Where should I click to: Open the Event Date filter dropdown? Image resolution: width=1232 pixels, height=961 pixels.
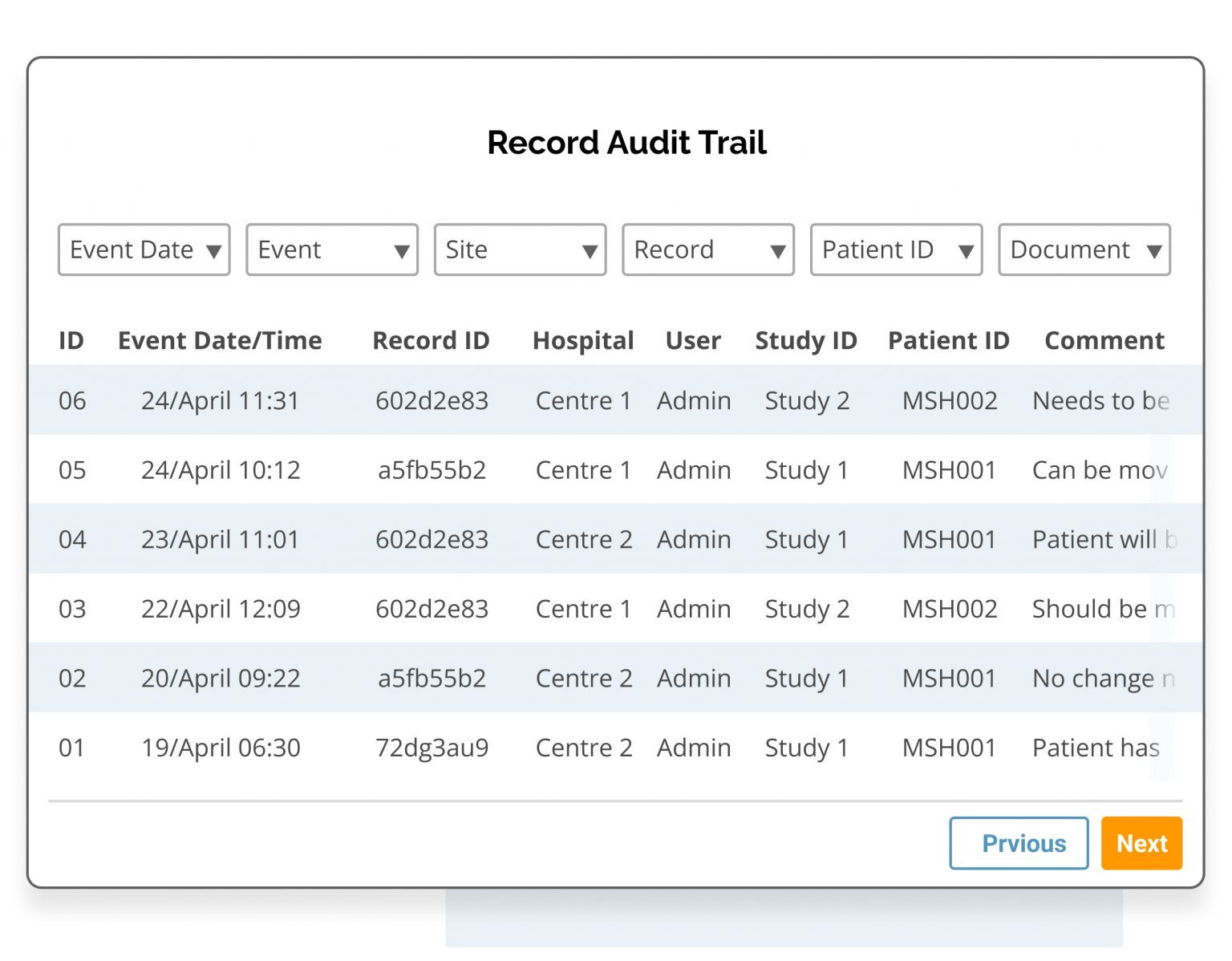point(144,249)
